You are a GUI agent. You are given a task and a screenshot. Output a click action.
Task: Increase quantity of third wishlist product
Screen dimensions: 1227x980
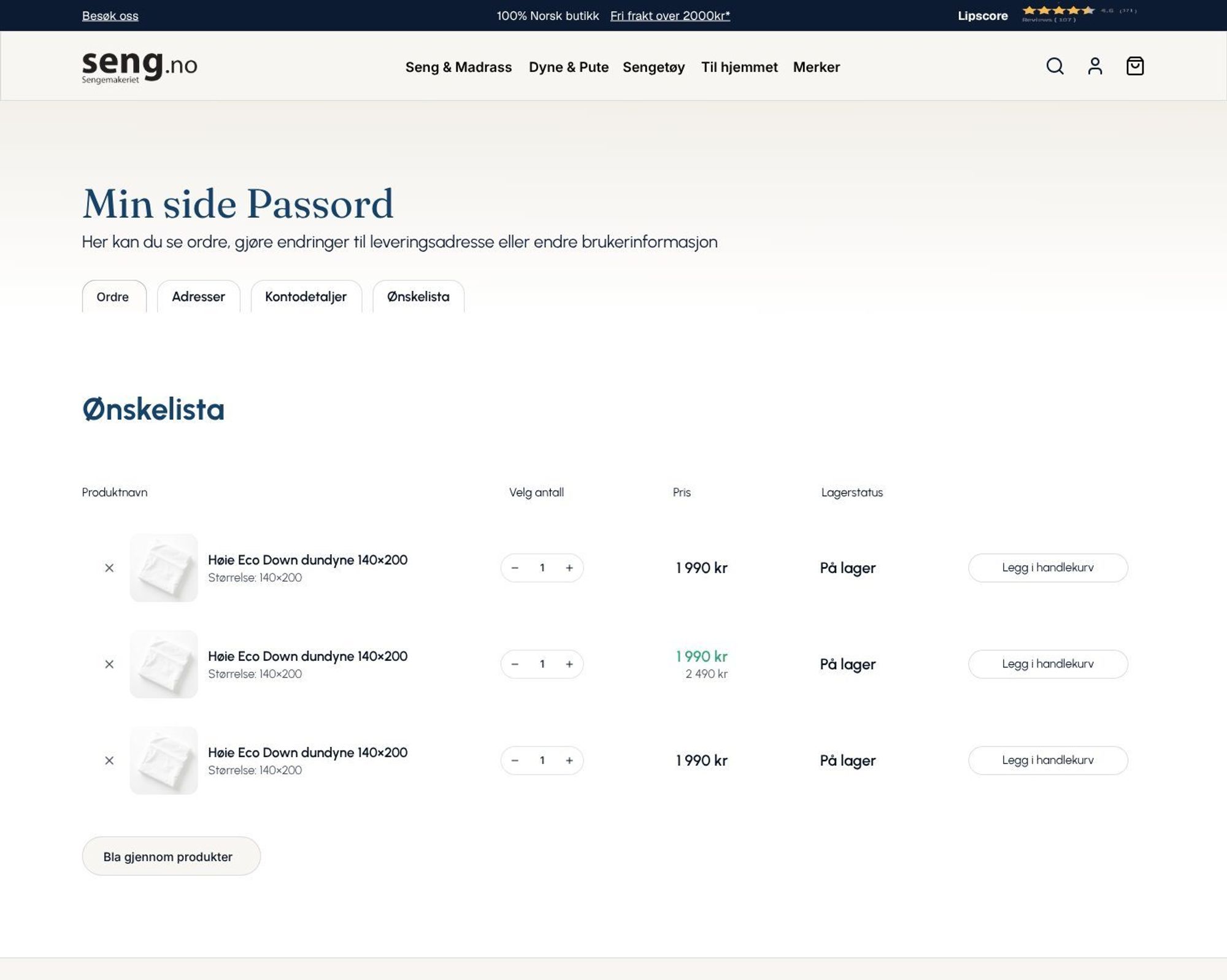point(569,760)
